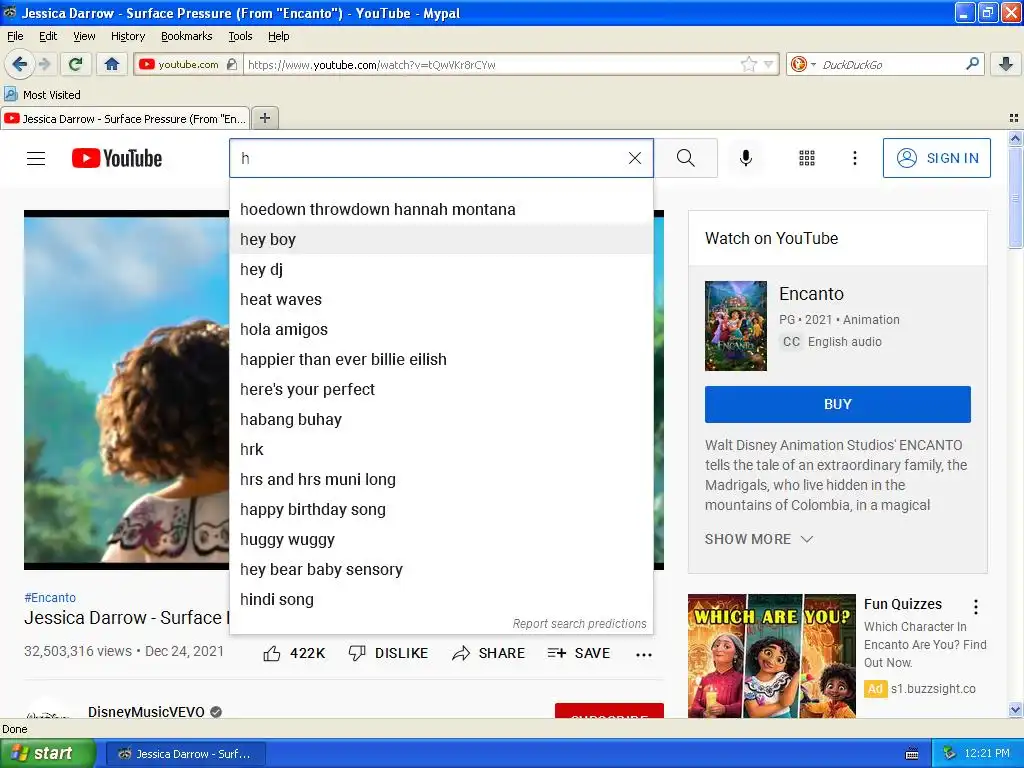Open Fun Quizzes ad options menu
The image size is (1024, 768).
point(976,607)
